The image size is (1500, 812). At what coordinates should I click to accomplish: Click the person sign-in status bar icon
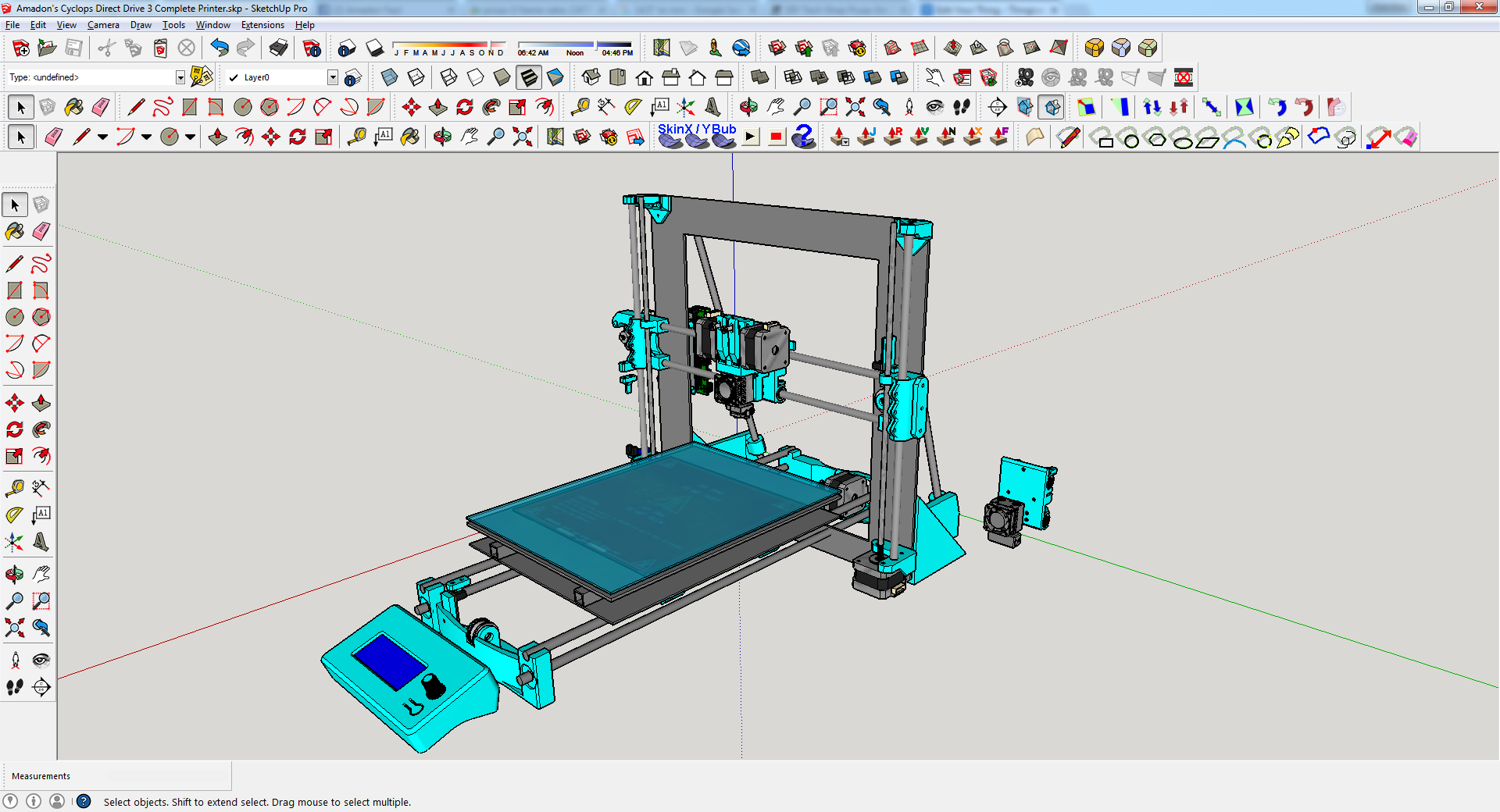click(57, 801)
